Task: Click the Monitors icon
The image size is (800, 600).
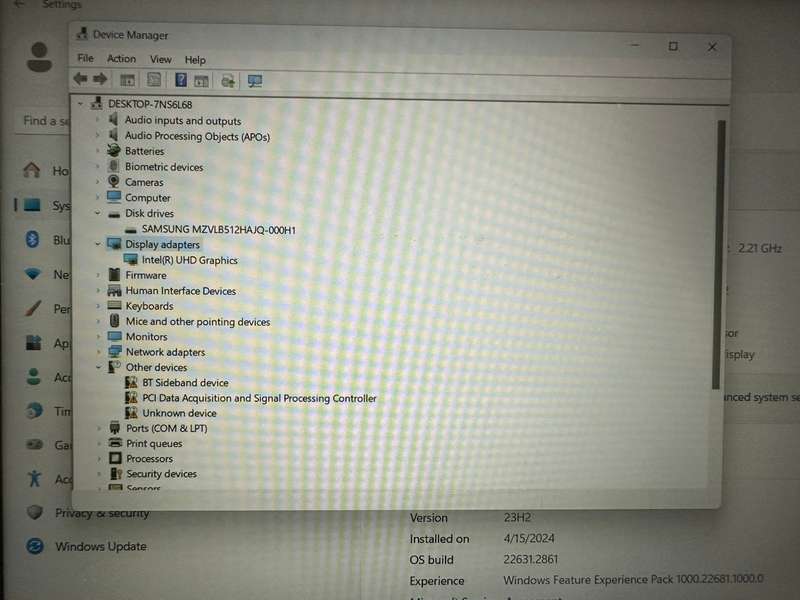Action: [x=115, y=336]
